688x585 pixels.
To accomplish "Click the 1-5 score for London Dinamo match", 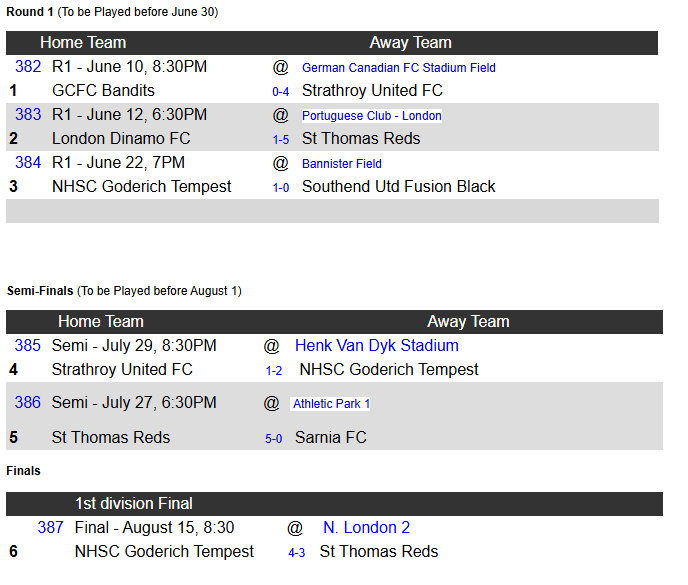I will [x=281, y=140].
